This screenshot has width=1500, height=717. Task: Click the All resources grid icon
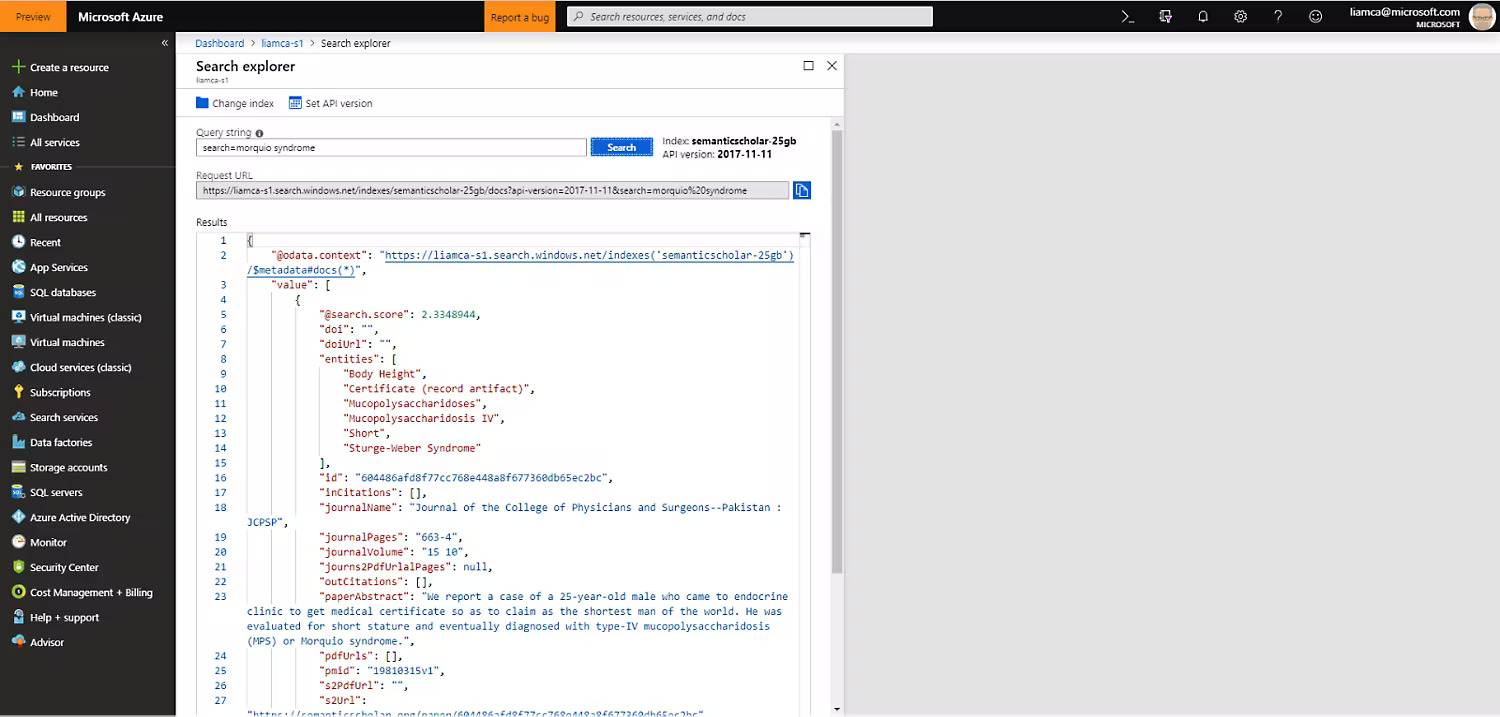click(18, 217)
